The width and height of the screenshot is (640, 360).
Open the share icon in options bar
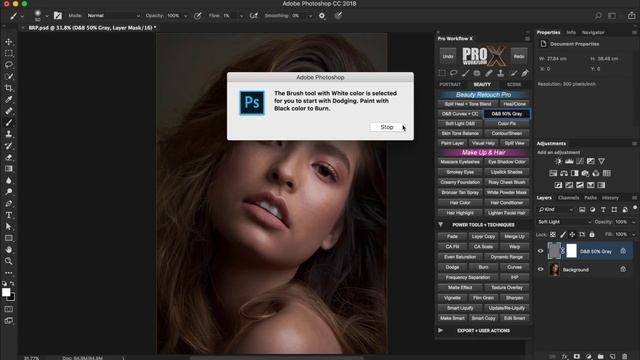[x=632, y=15]
